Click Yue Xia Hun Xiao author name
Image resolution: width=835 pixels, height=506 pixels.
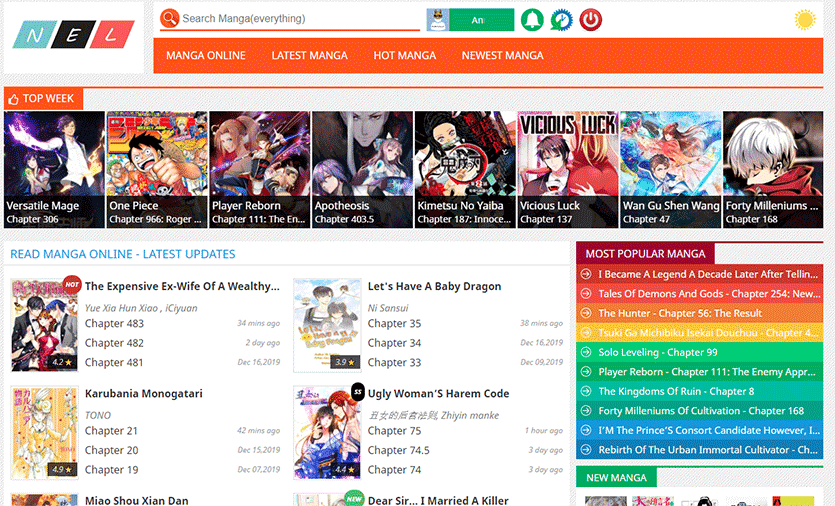(121, 308)
